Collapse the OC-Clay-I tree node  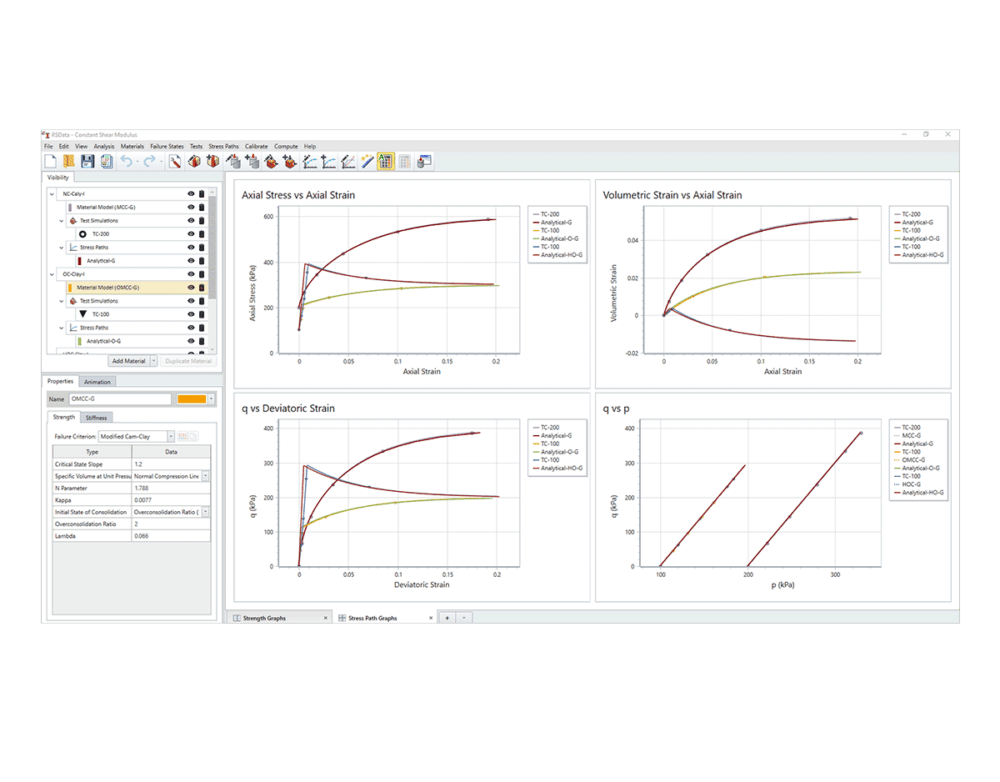pos(52,274)
